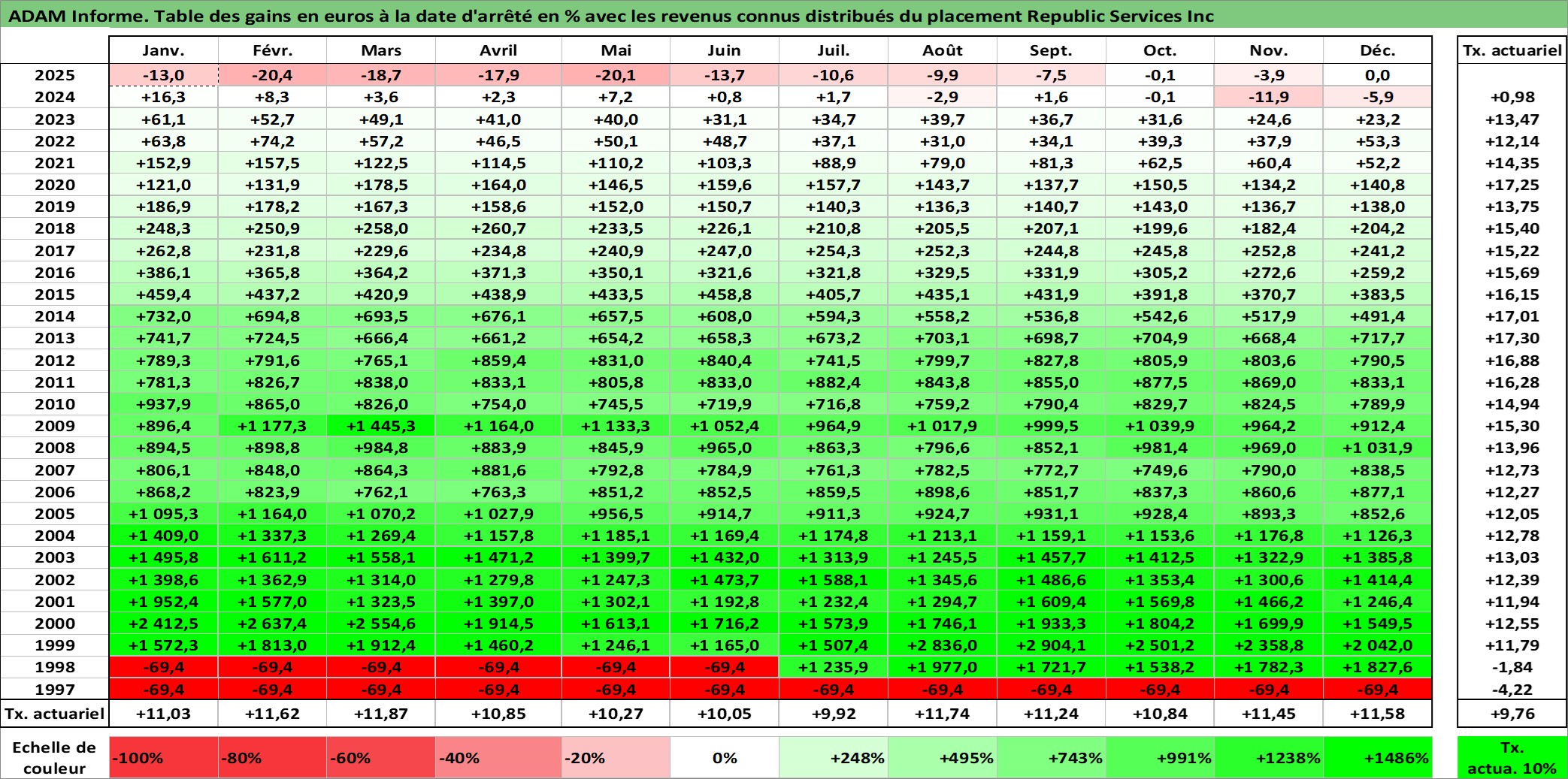
Task: Click the +1238% color scale swatch
Action: [1269, 757]
